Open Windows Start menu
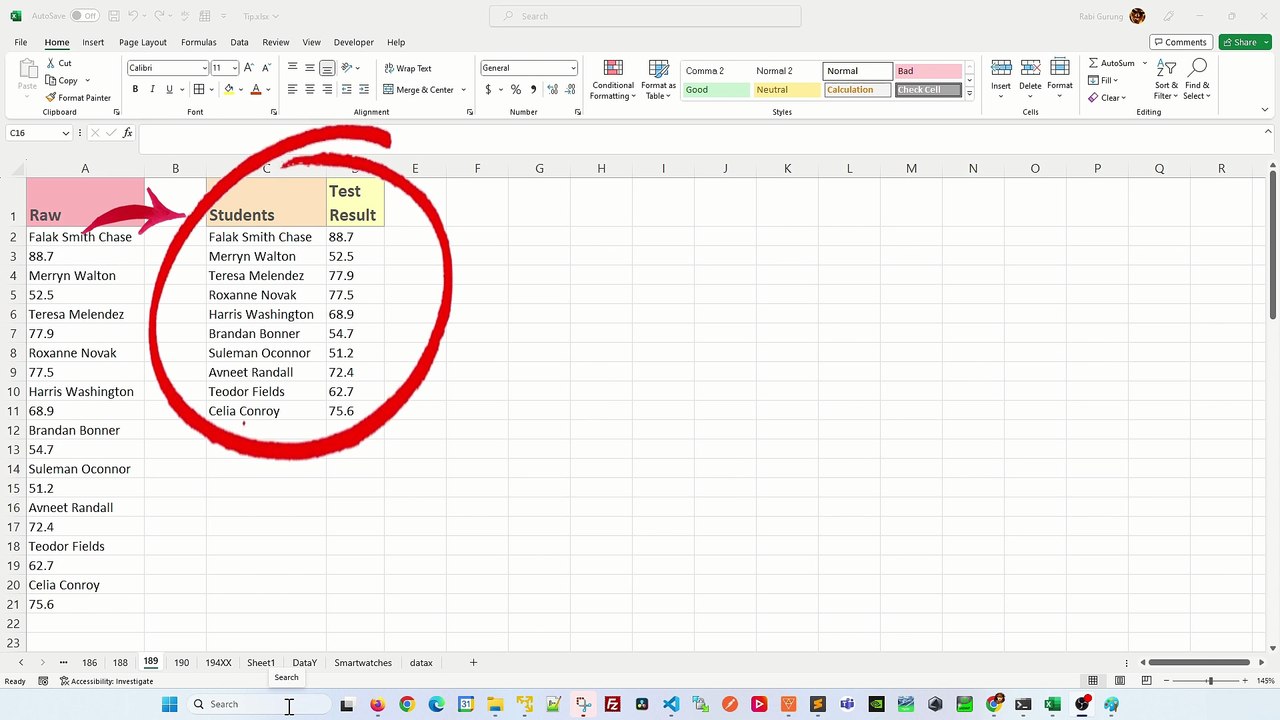Image resolution: width=1280 pixels, height=720 pixels. [x=169, y=704]
